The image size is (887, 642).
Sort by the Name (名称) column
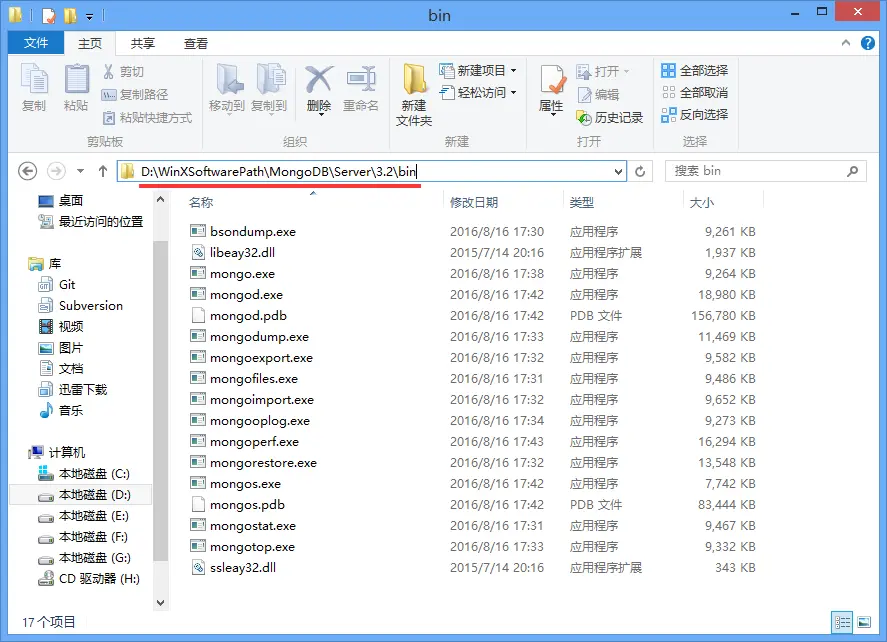click(201, 202)
